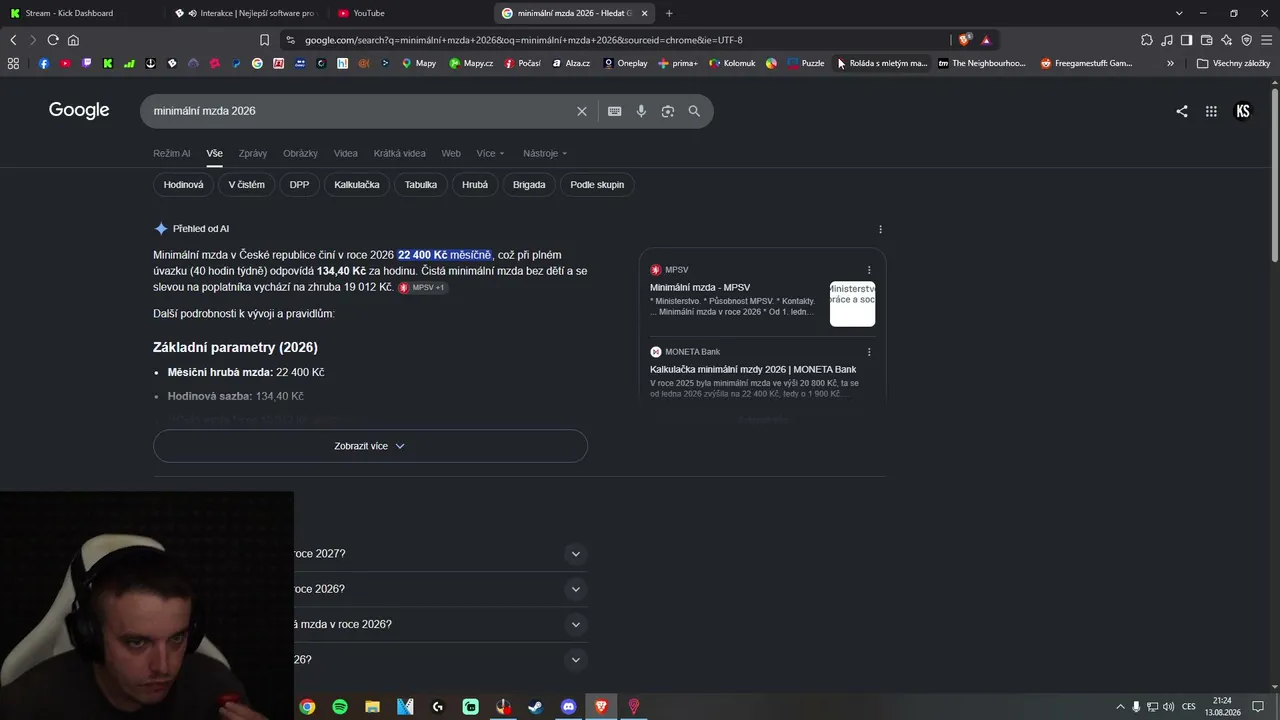The width and height of the screenshot is (1280, 720).
Task: Go to the Google homepage logo
Action: tap(79, 110)
